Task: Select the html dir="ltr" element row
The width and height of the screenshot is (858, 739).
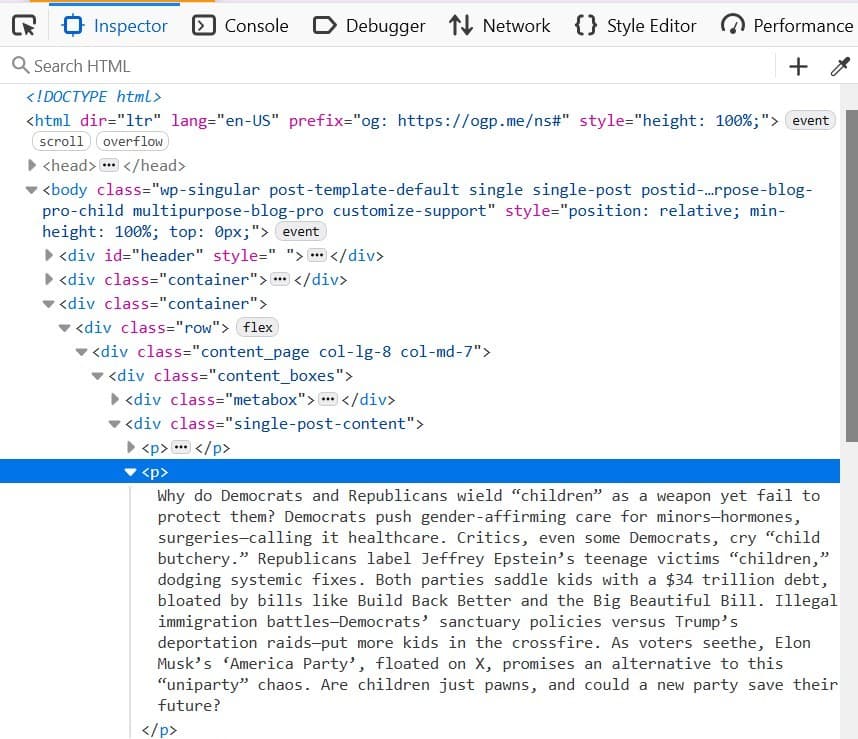Action: 402,120
